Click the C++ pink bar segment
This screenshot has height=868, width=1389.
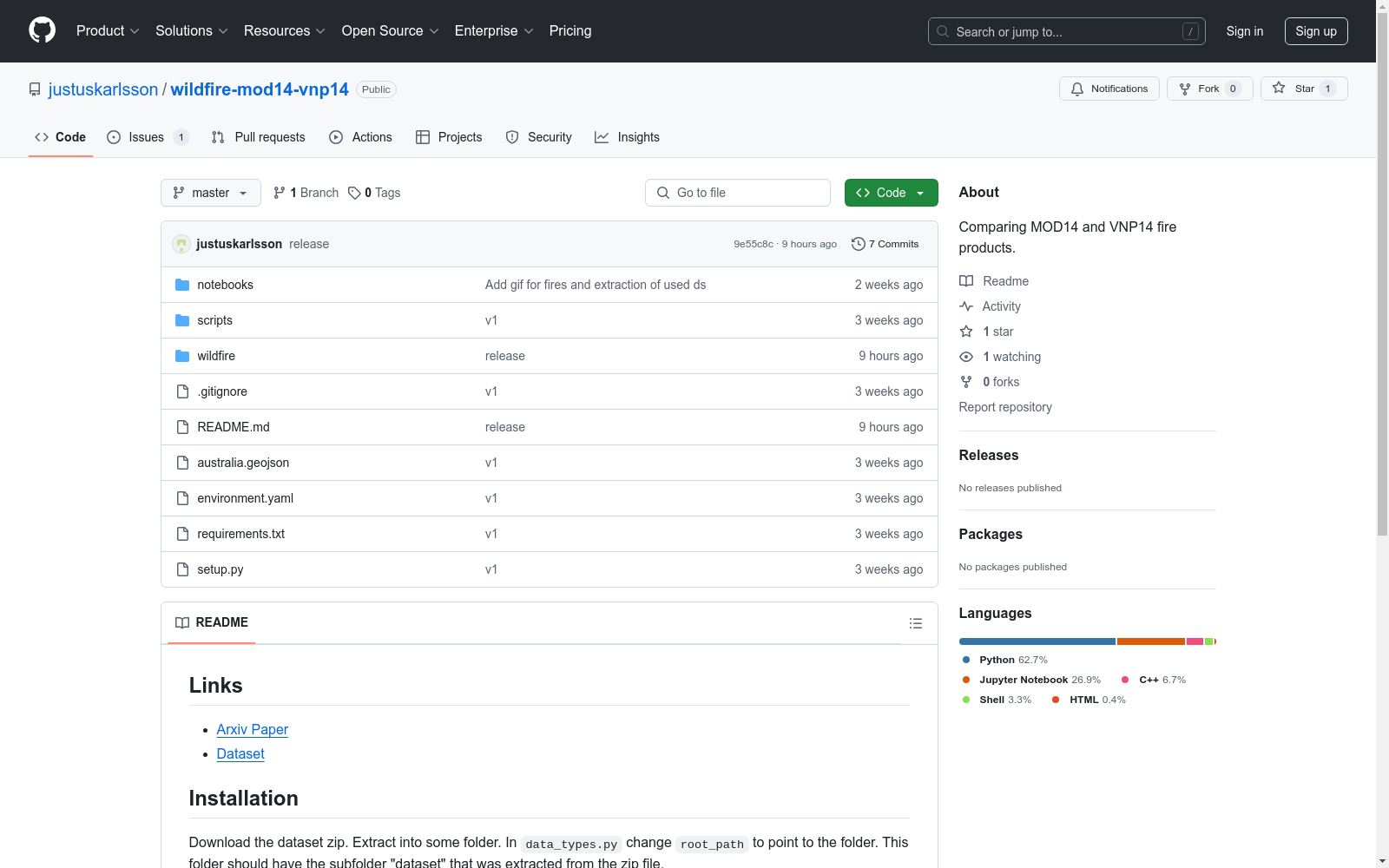[x=1195, y=641]
